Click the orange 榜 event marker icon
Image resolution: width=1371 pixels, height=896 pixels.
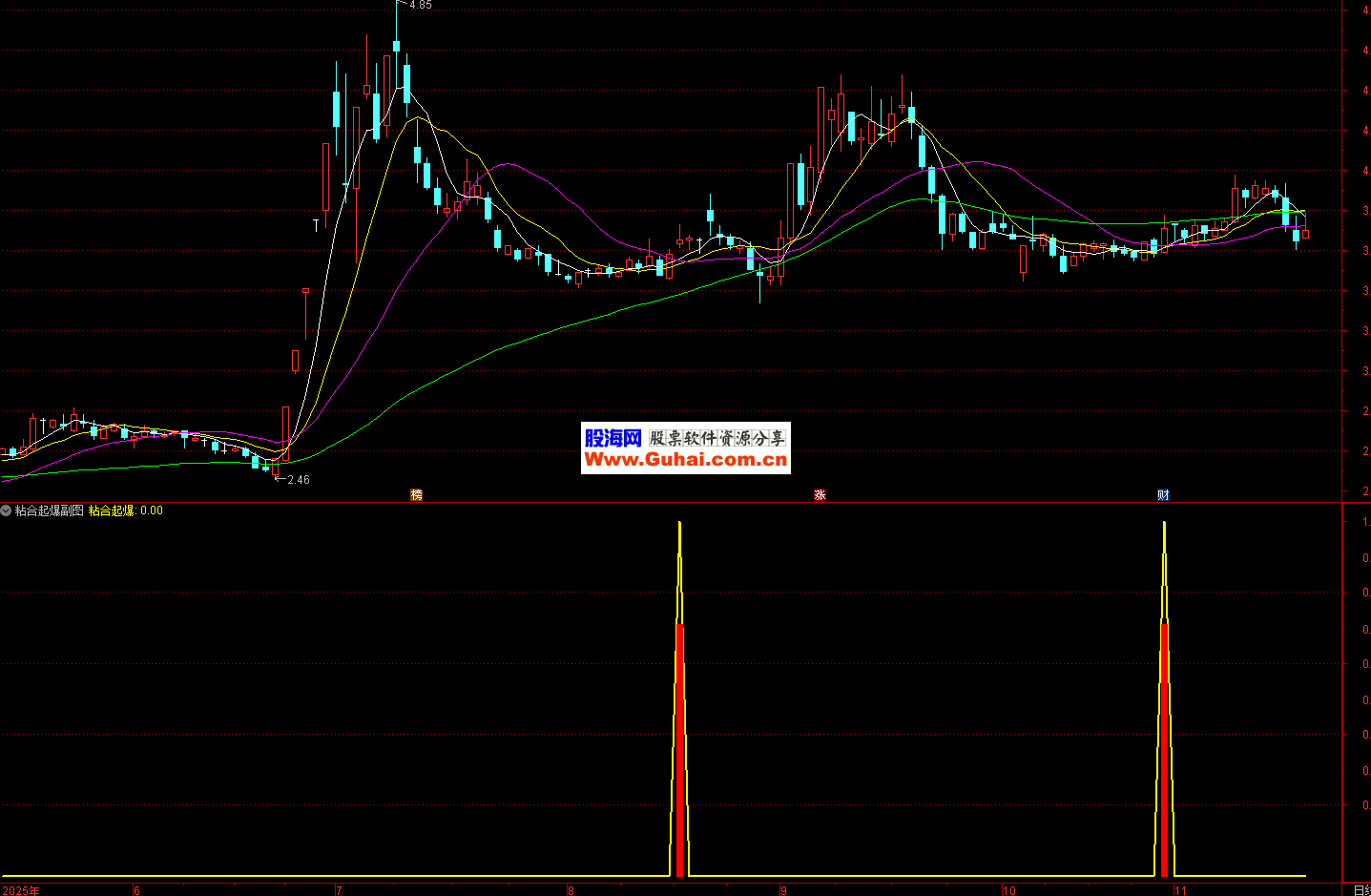tap(416, 494)
